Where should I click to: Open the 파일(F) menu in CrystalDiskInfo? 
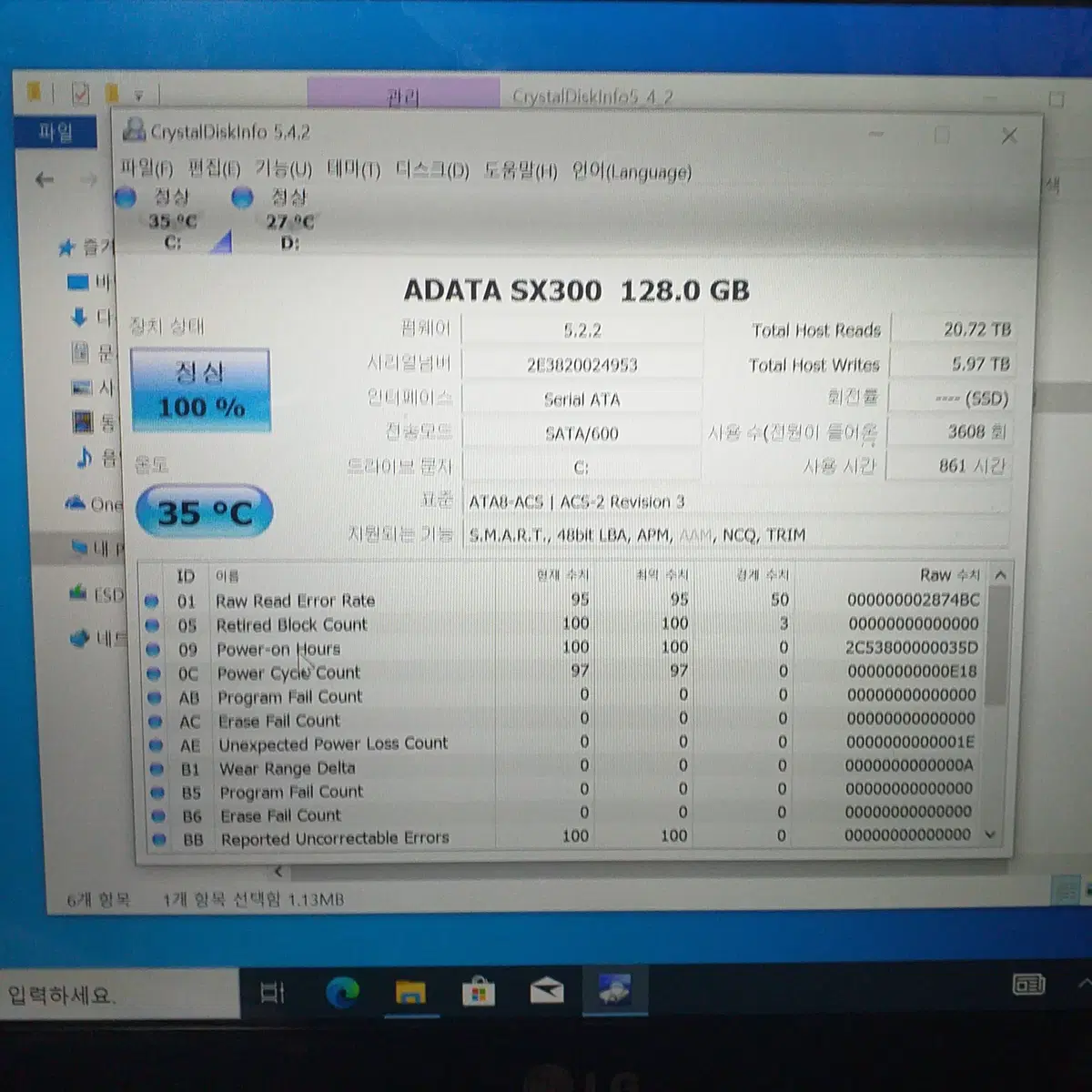pos(147,167)
